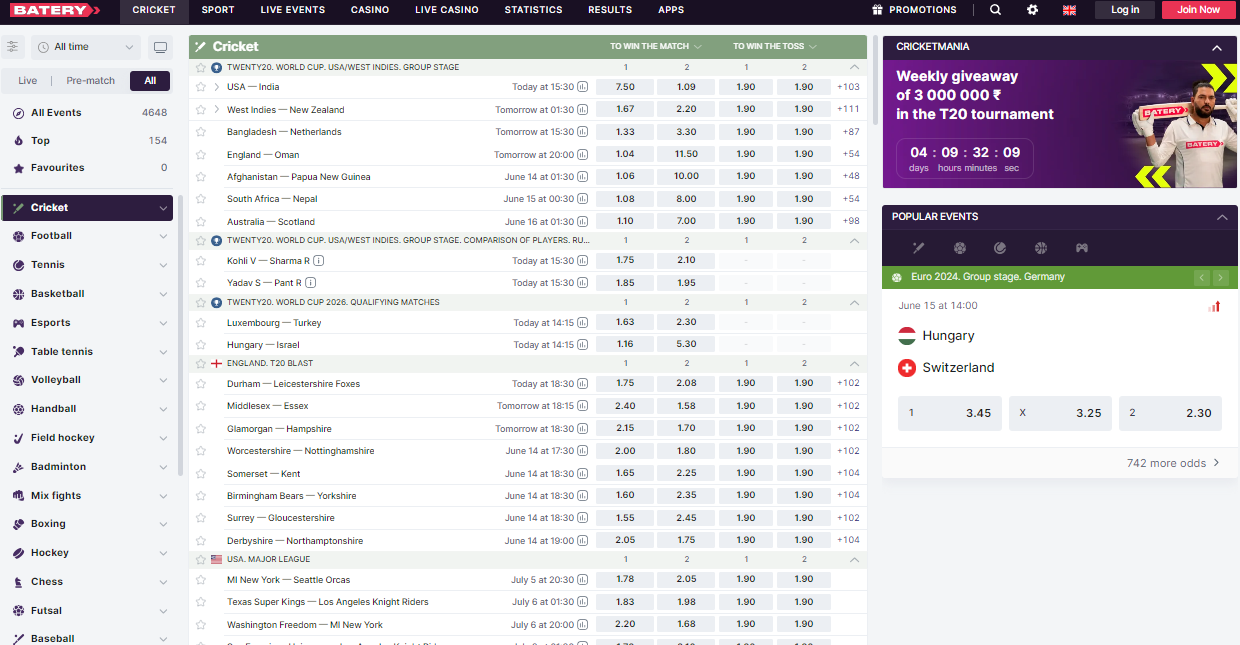The width and height of the screenshot is (1240, 645).
Task: Go to the Casino menu item
Action: click(370, 10)
